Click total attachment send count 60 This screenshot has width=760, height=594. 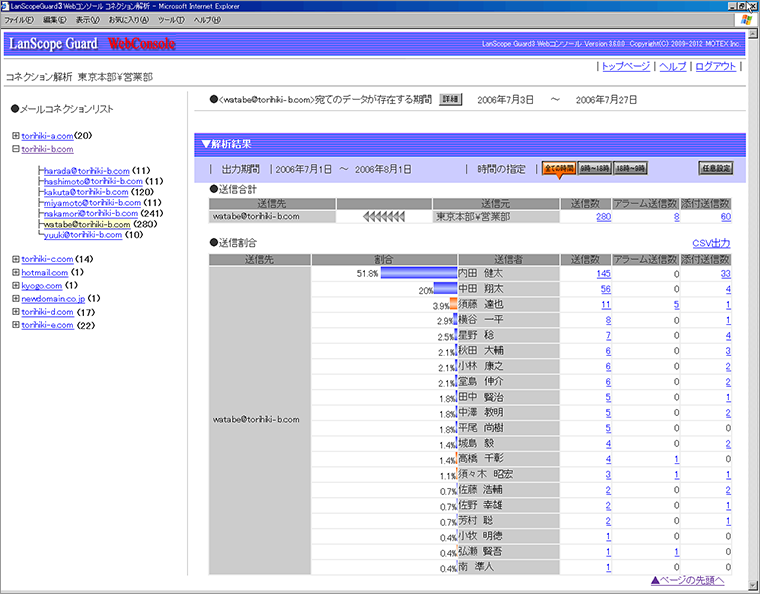point(726,217)
